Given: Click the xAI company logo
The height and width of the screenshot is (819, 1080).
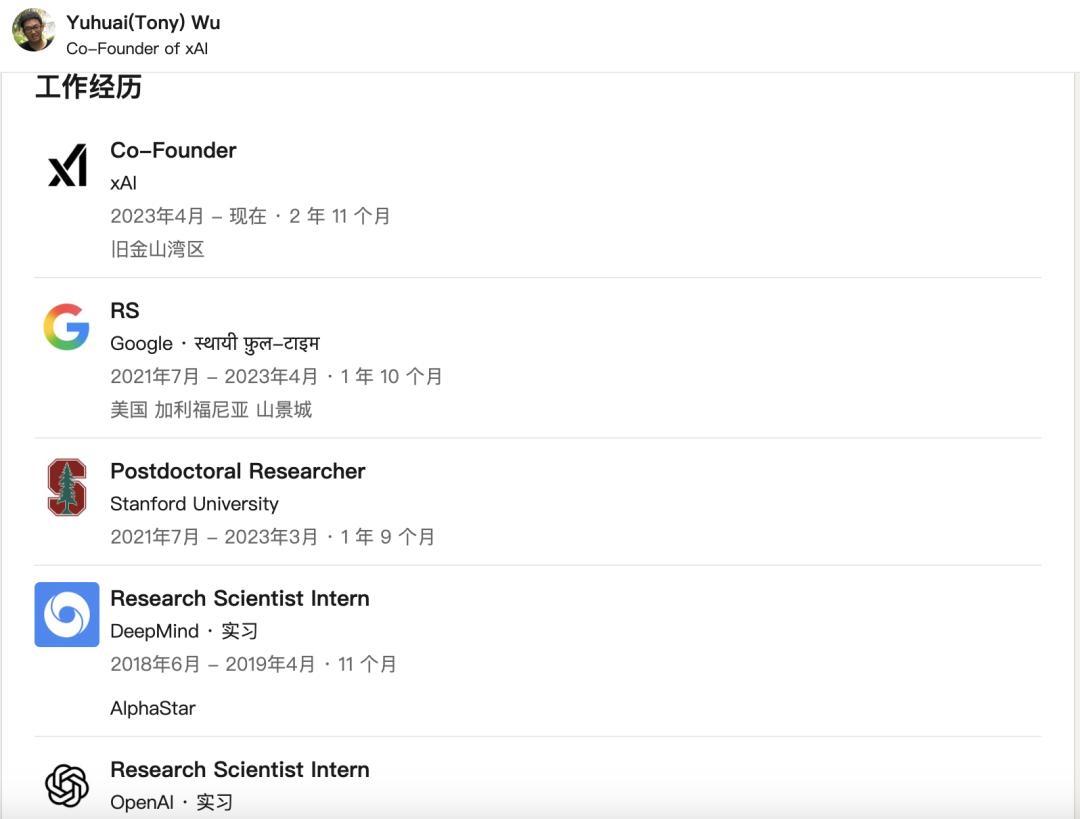Looking at the screenshot, I should 66,167.
